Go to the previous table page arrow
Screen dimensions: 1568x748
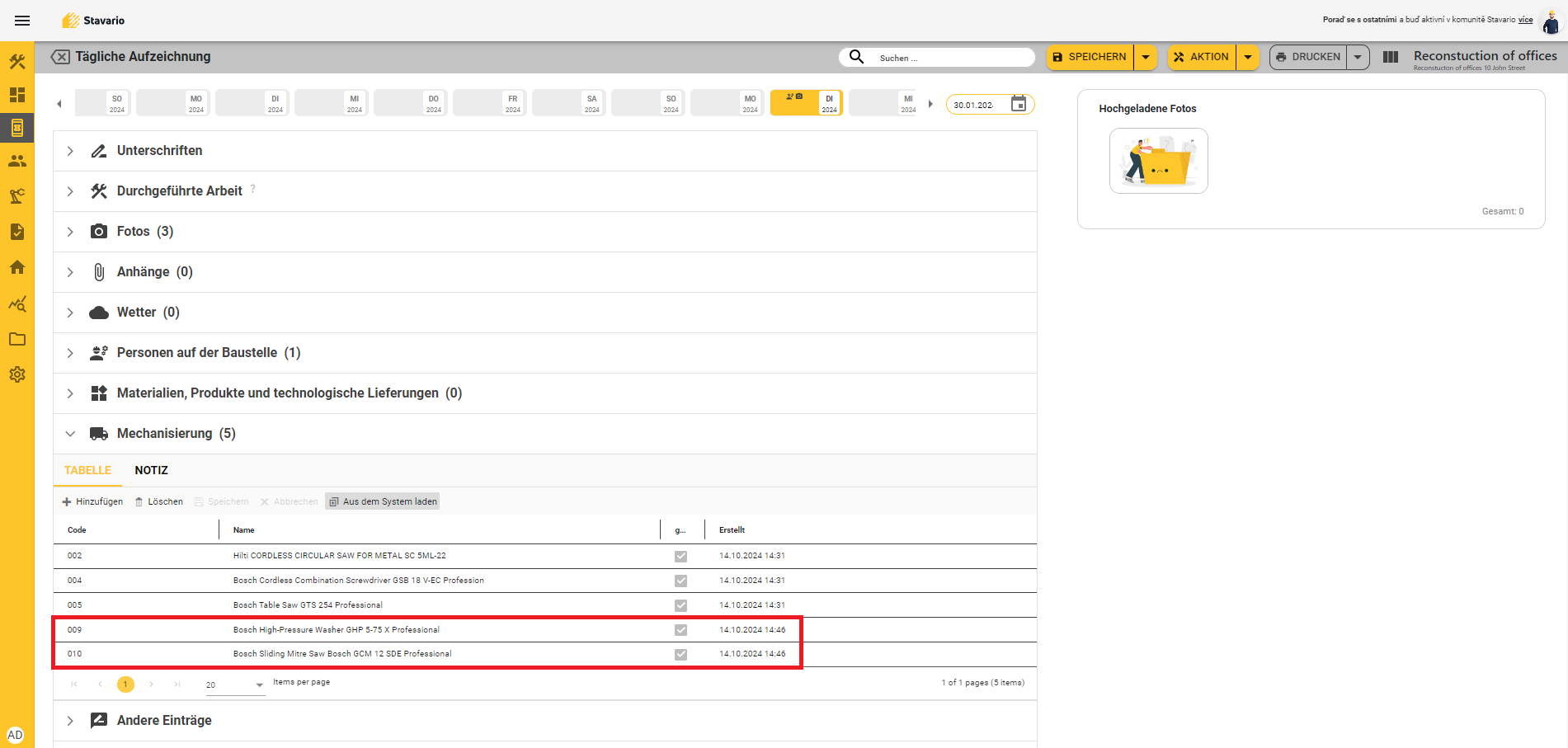[100, 684]
